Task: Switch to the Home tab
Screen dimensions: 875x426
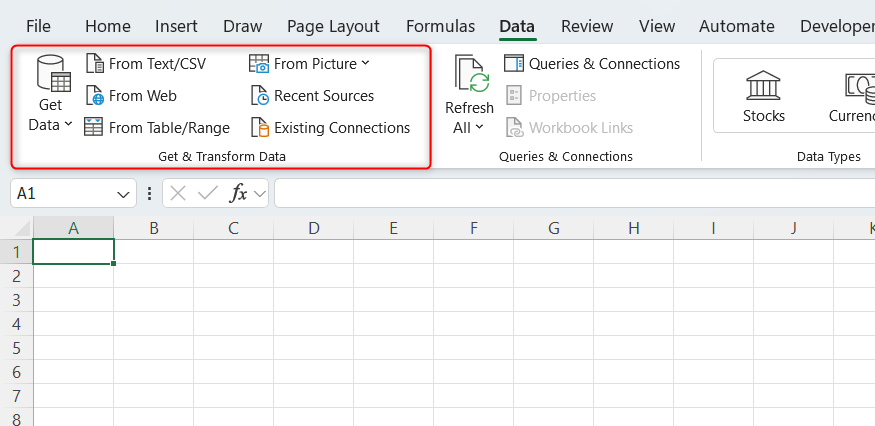Action: pyautogui.click(x=108, y=26)
